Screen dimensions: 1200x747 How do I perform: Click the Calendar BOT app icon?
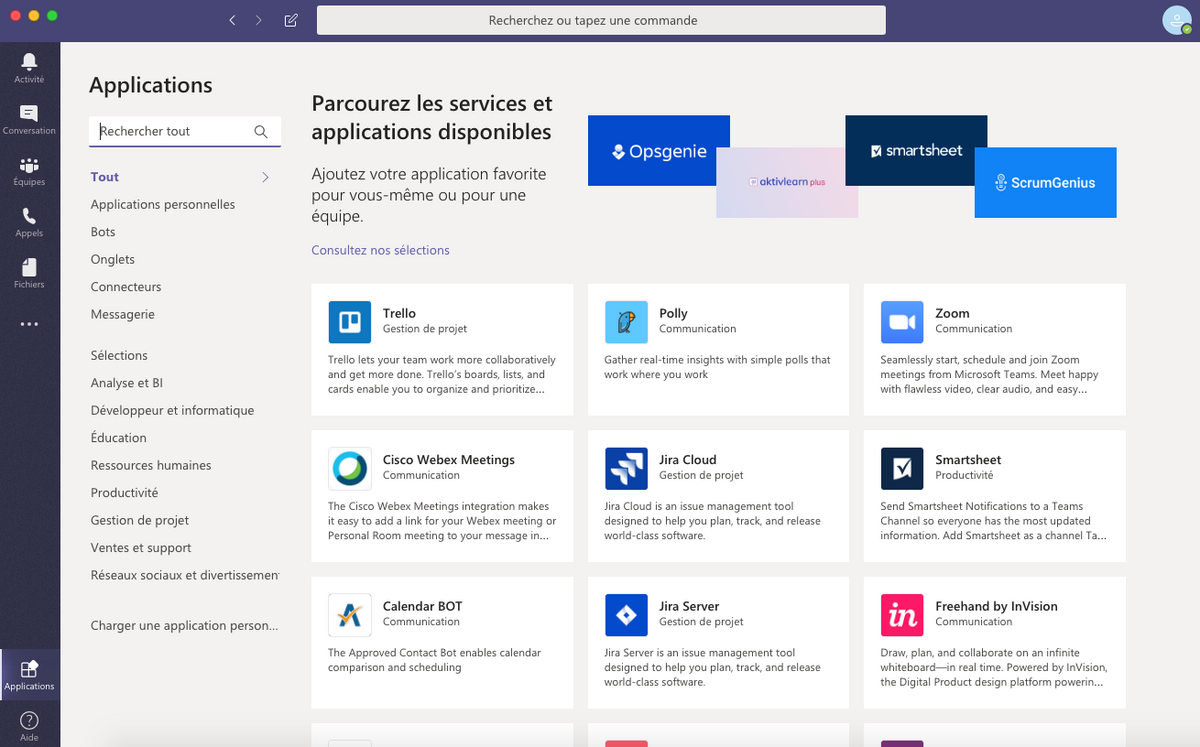click(349, 615)
